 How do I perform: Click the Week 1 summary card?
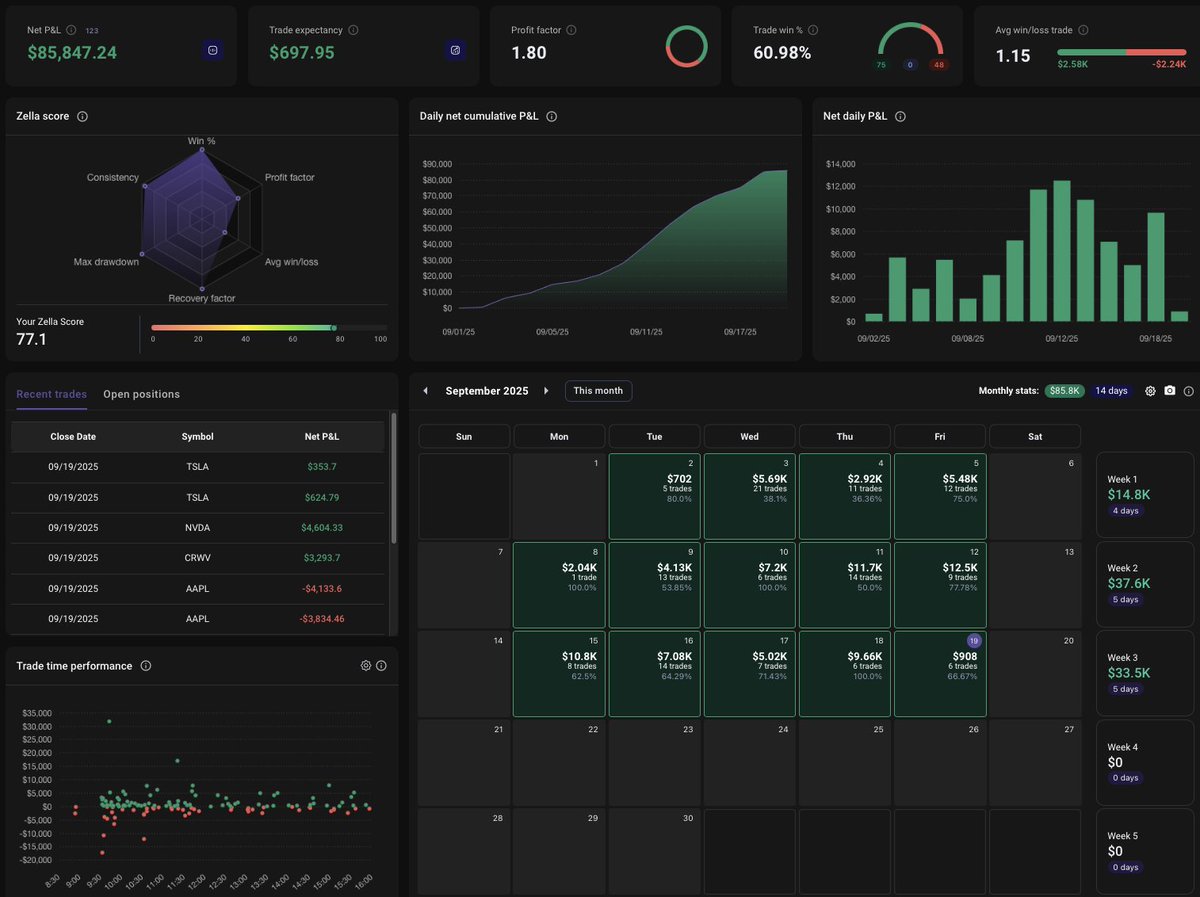tap(1145, 495)
